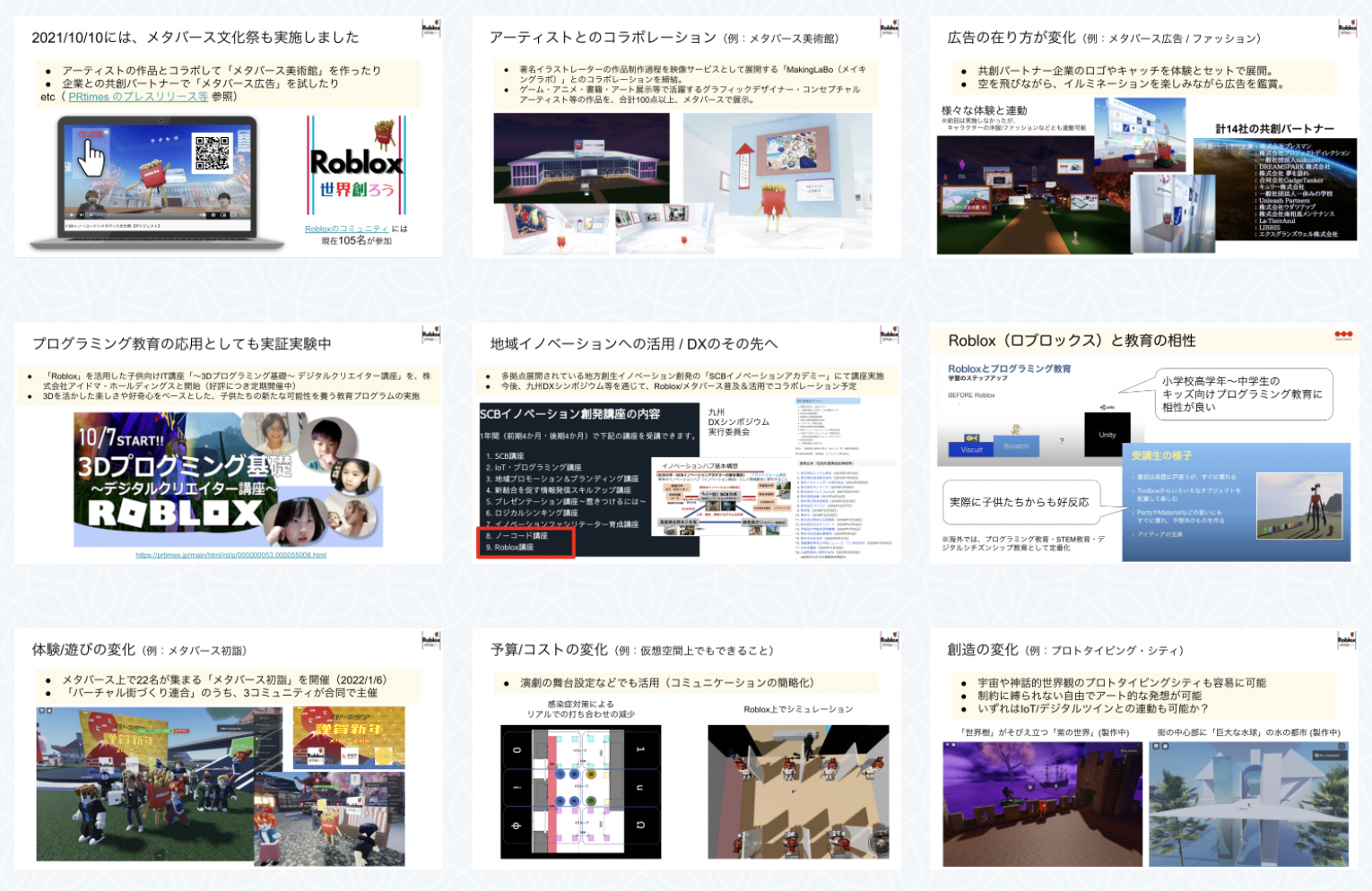The height and width of the screenshot is (891, 1372).
Task: Click the list item "8. ノーコード講座"
Action: point(517,535)
